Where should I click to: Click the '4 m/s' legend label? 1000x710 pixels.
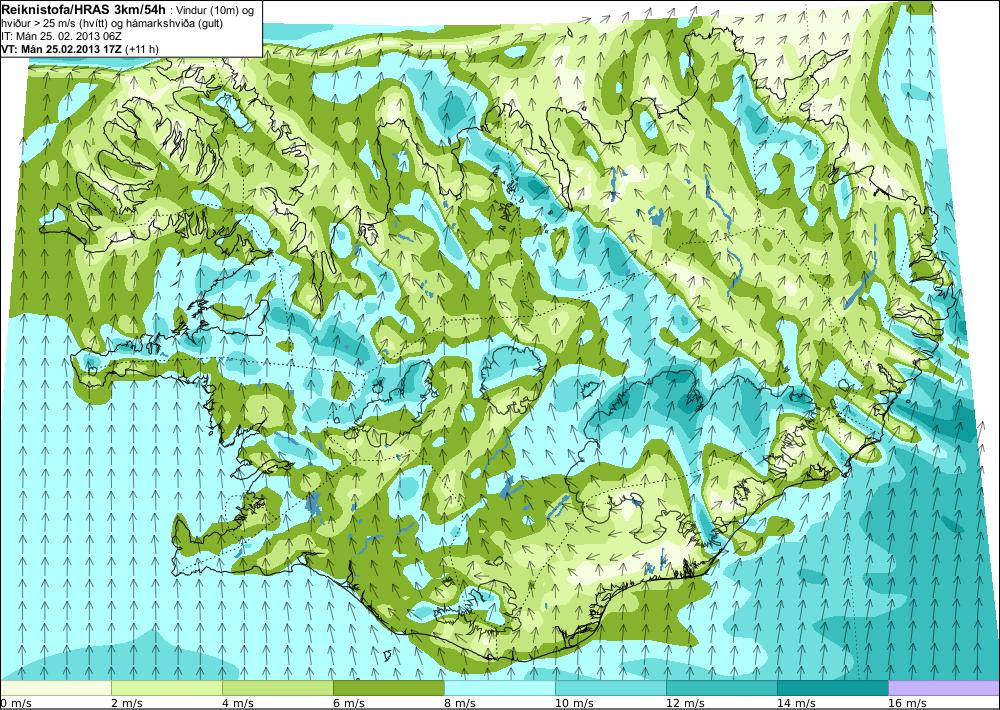[238, 703]
